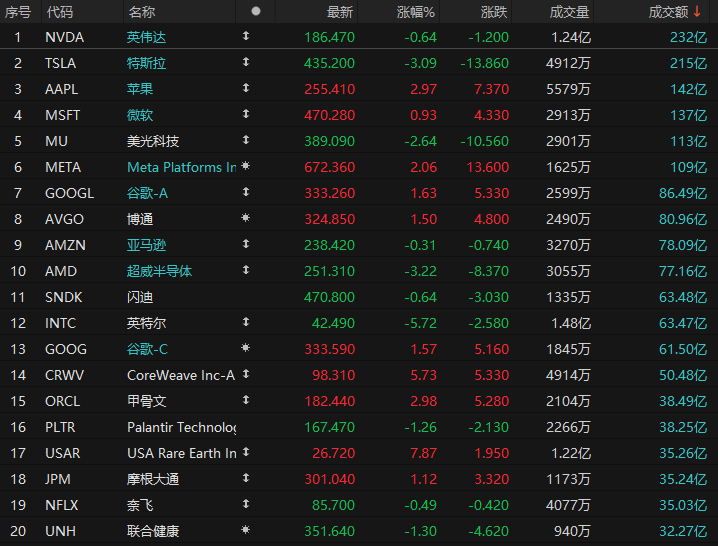Click the sun-shaped icon in the UNH row
Viewport: 718px width, 546px height.
click(246, 530)
